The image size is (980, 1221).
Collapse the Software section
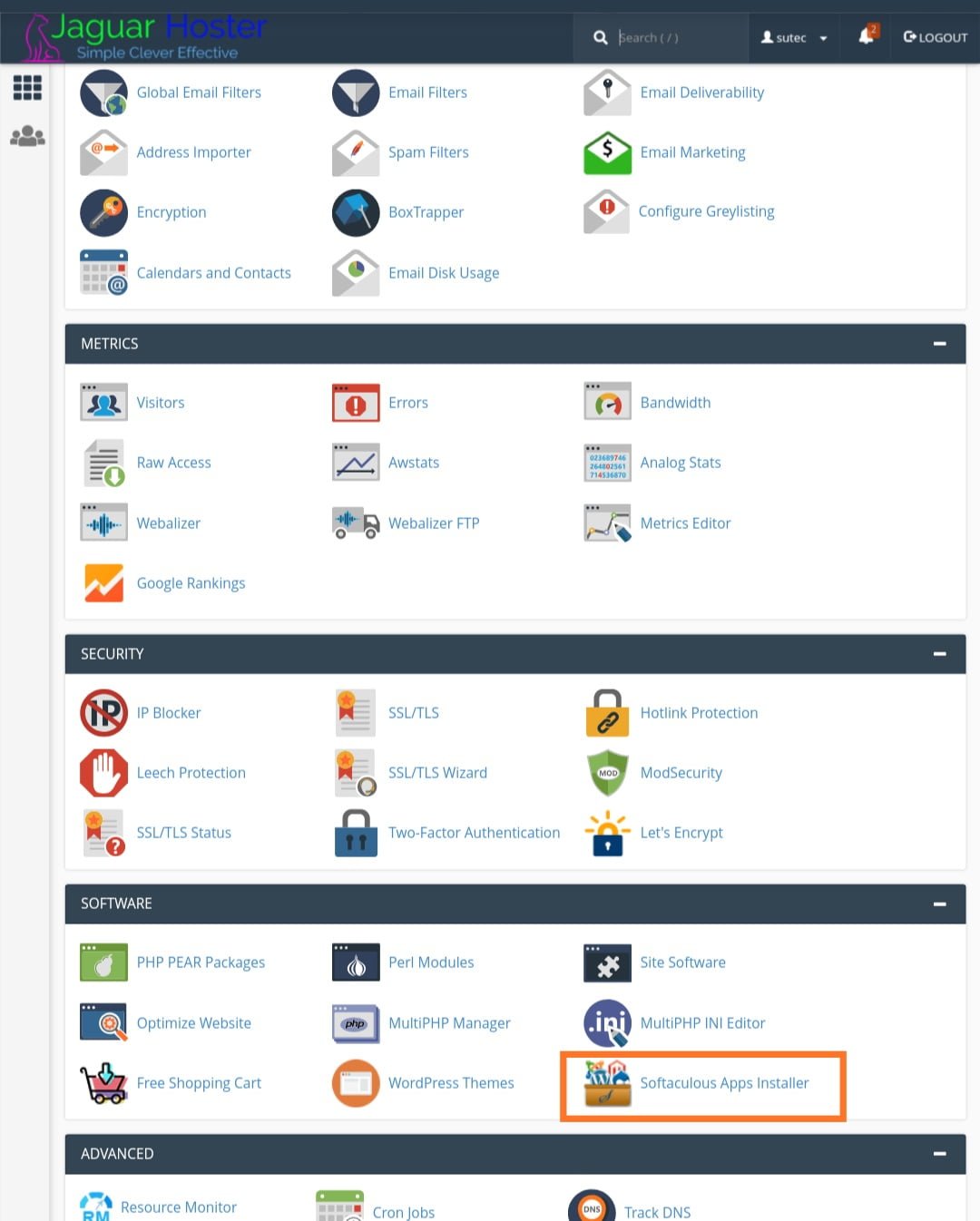pos(940,904)
